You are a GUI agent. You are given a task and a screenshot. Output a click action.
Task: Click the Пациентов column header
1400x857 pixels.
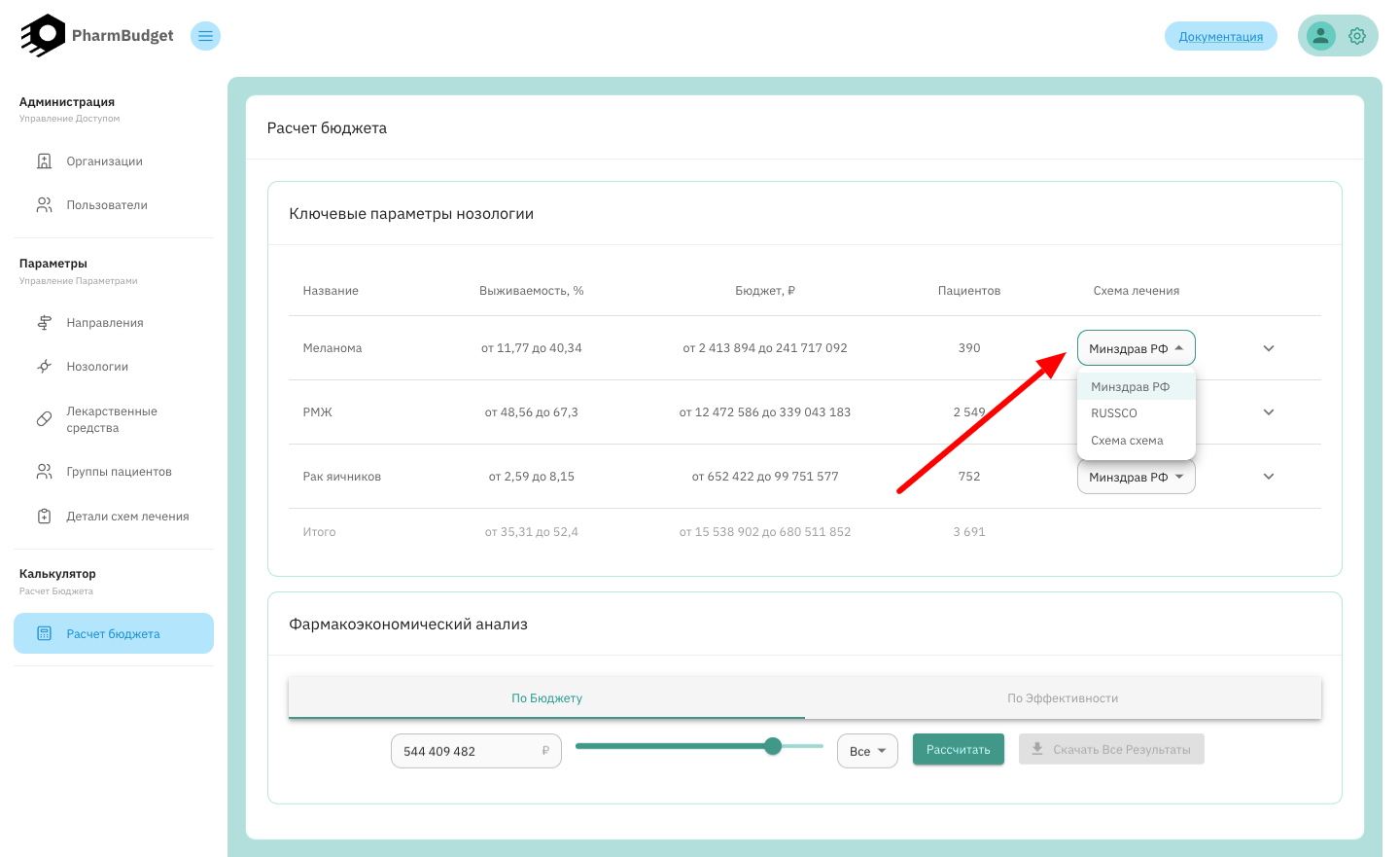[969, 291]
